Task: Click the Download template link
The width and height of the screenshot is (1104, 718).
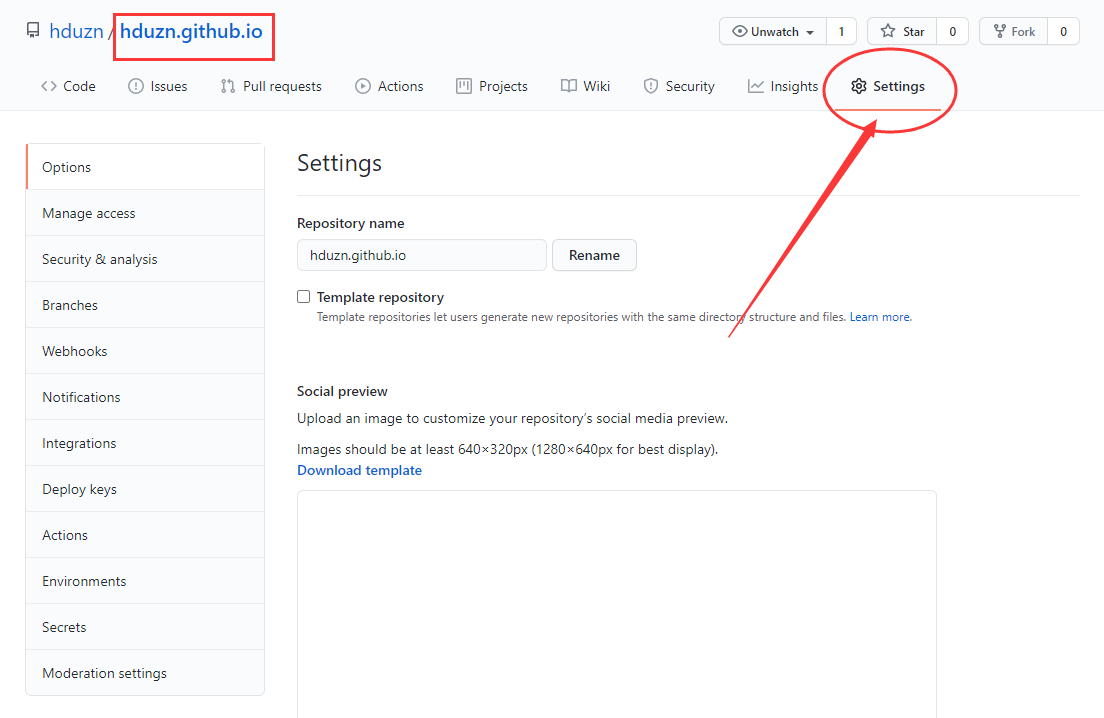Action: (359, 470)
